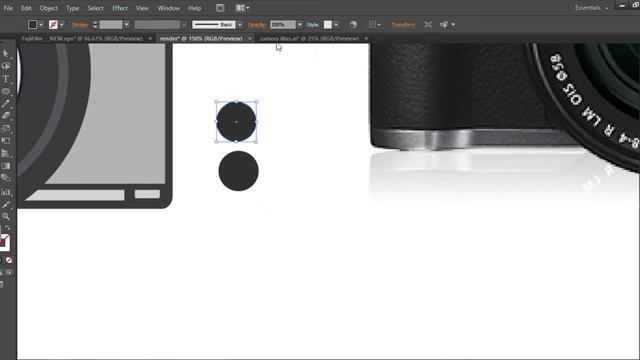
Task: Open the Help menu
Action: [195, 8]
